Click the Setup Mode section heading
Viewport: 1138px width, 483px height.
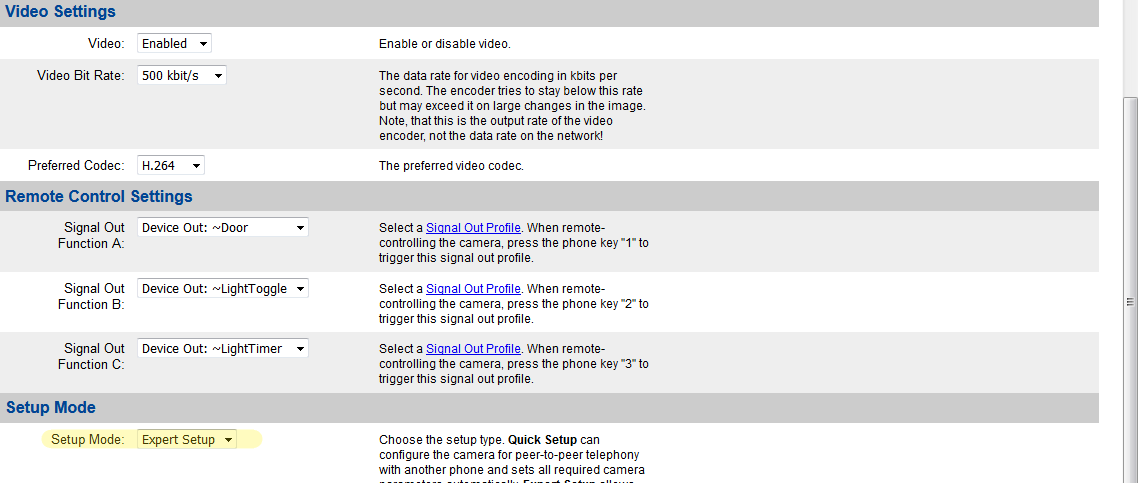click(x=51, y=407)
